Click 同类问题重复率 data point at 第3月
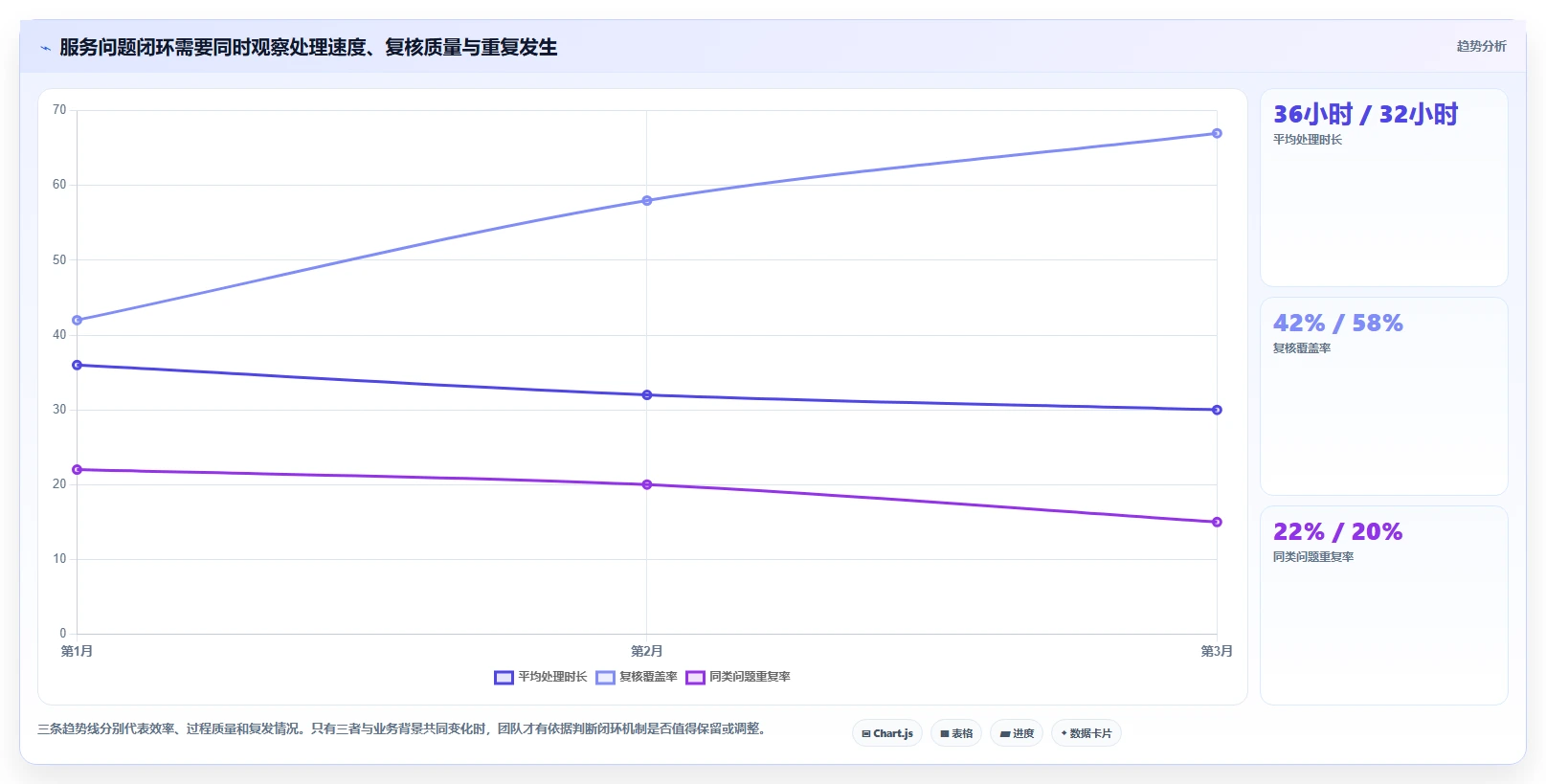The image size is (1546, 784). click(1217, 523)
